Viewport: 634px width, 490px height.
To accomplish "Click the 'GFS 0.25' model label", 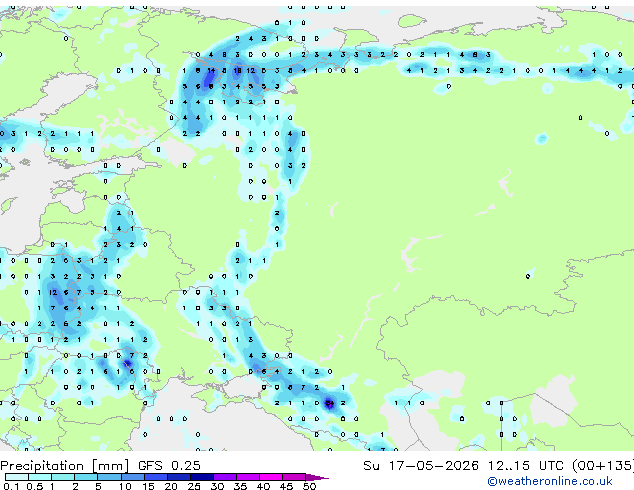I will [x=169, y=466].
